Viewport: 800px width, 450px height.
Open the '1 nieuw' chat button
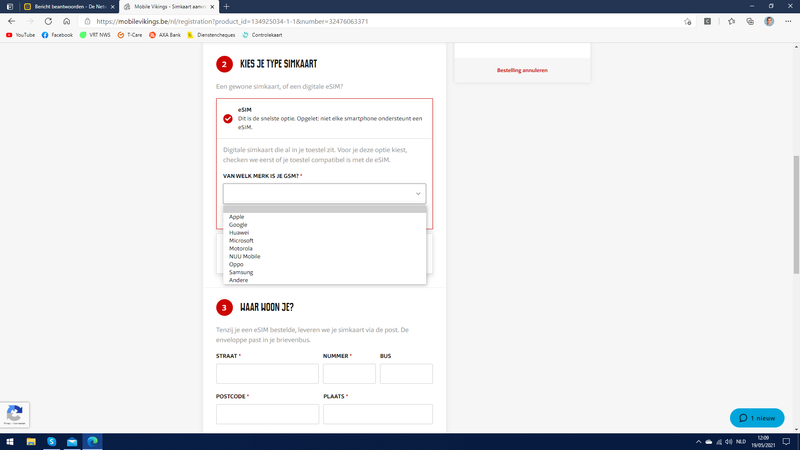click(x=757, y=418)
